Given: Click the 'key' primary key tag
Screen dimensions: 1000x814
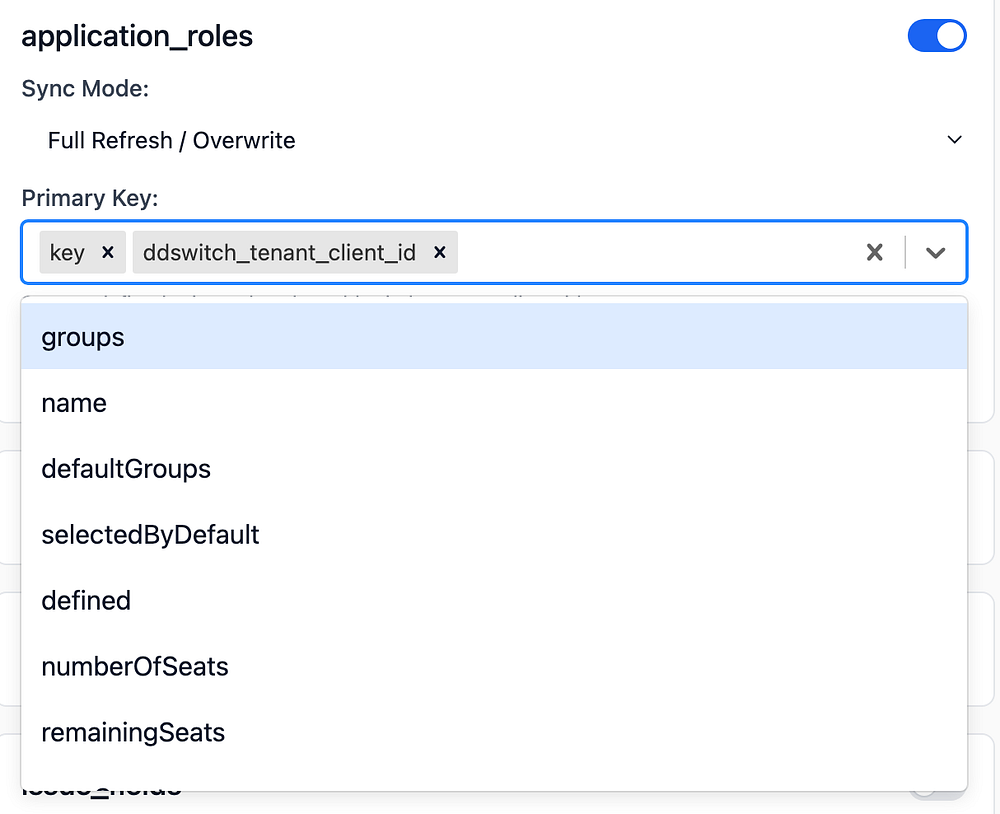Looking at the screenshot, I should coord(67,253).
